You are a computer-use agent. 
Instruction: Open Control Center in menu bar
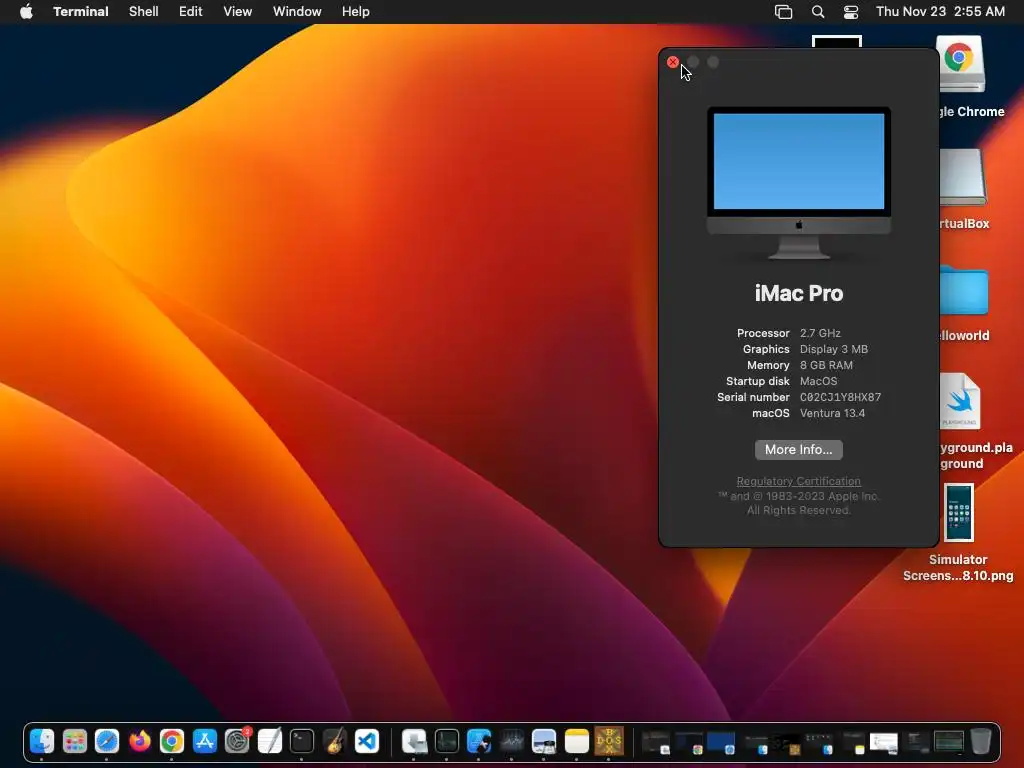(x=851, y=12)
